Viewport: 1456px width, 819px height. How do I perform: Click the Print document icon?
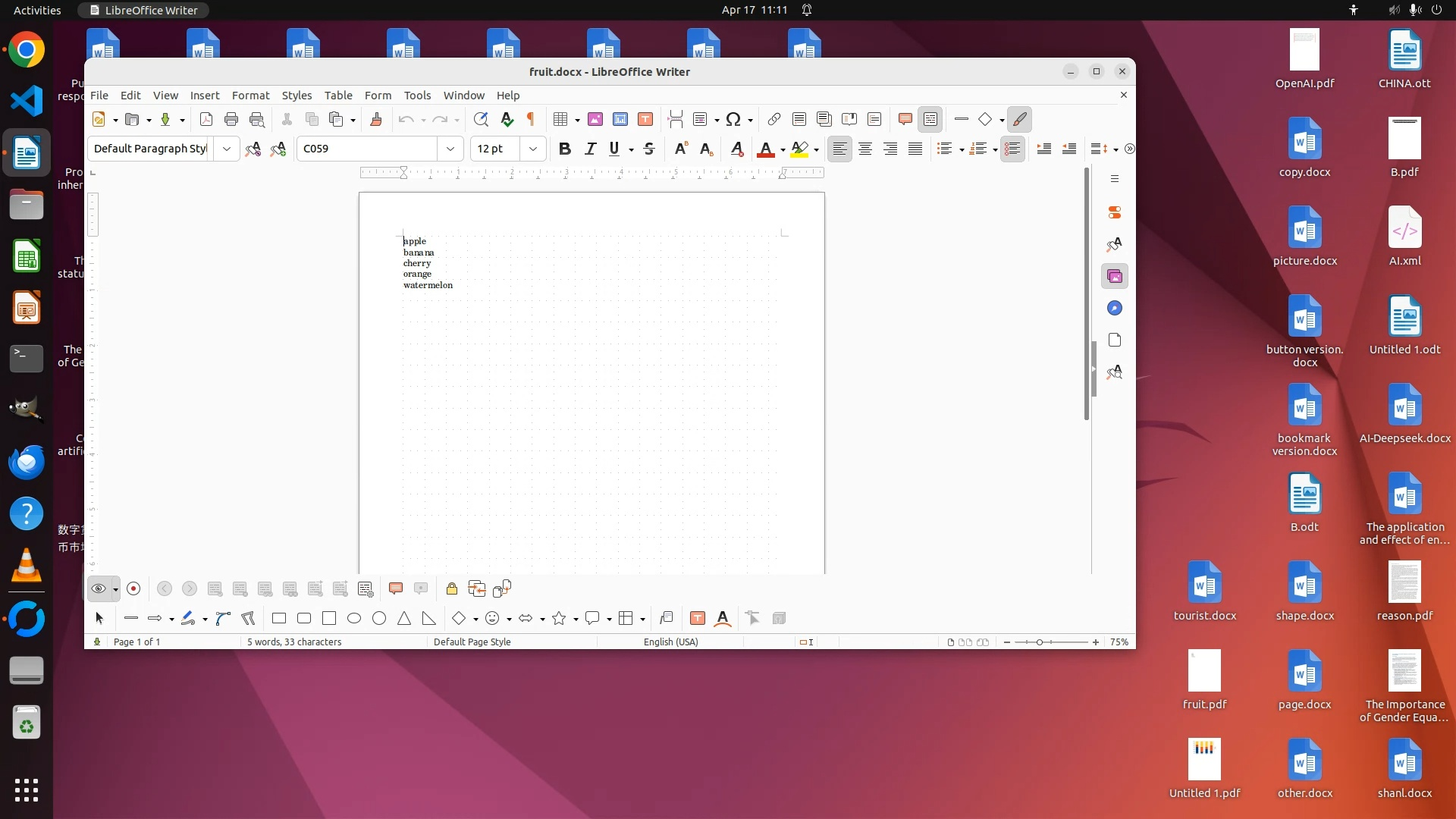point(231,119)
